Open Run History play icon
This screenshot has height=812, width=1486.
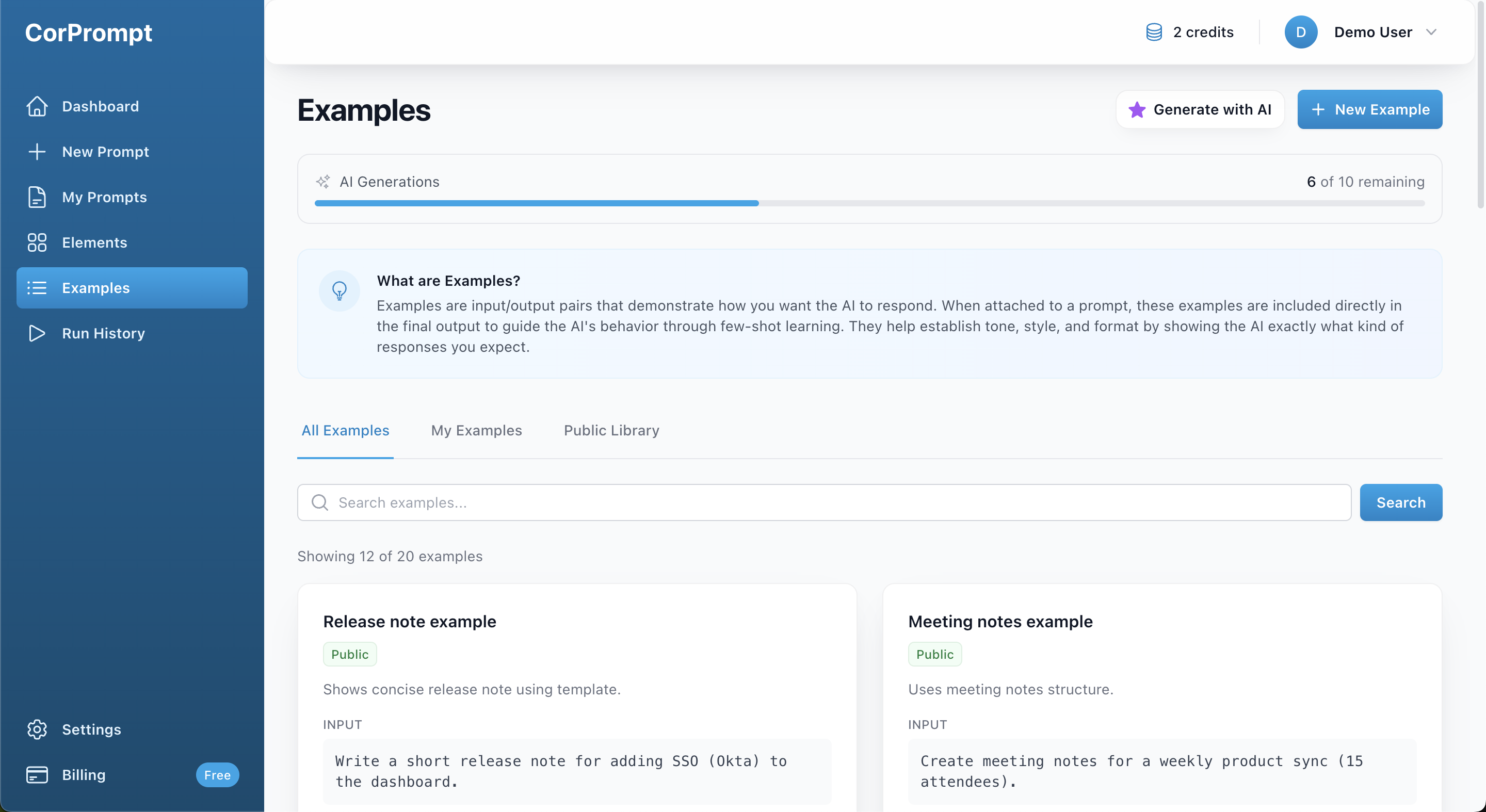tap(37, 333)
